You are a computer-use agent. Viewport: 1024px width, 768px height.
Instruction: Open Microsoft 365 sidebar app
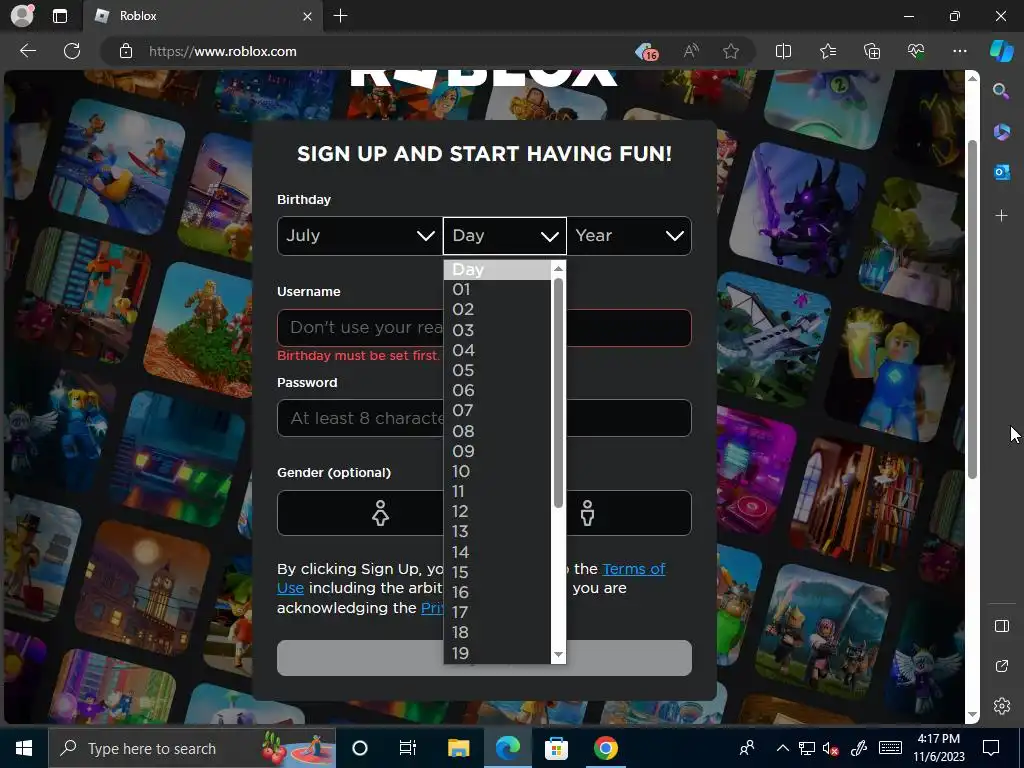(x=1001, y=132)
